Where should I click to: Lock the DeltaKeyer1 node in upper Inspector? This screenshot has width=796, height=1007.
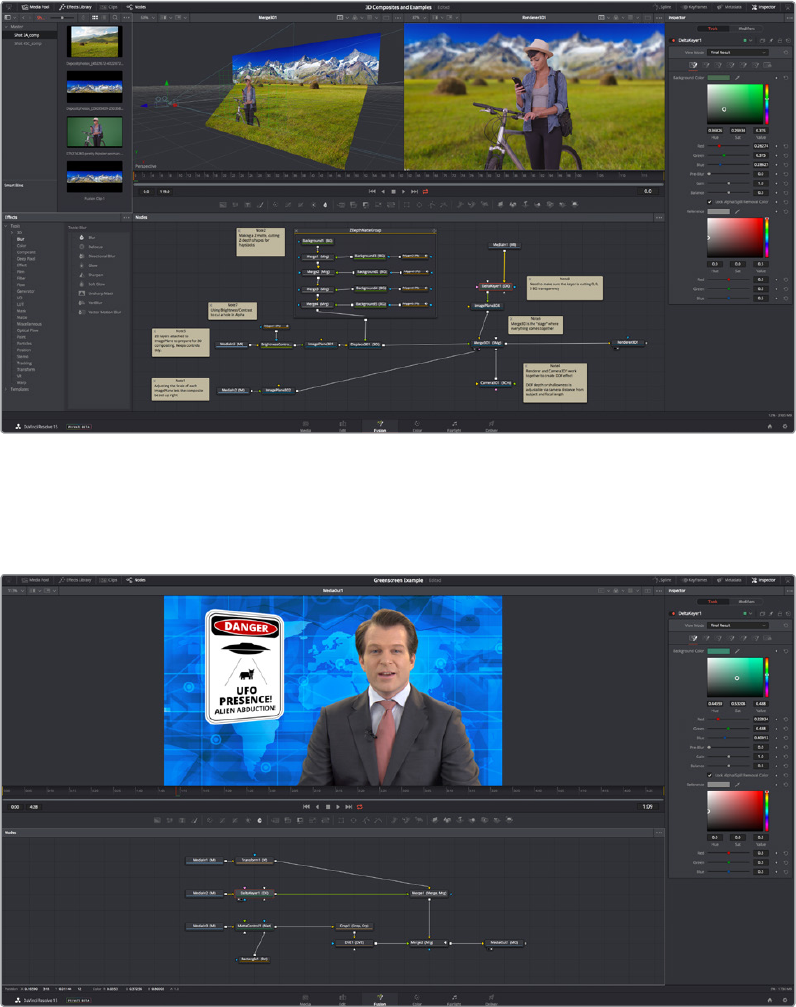780,40
